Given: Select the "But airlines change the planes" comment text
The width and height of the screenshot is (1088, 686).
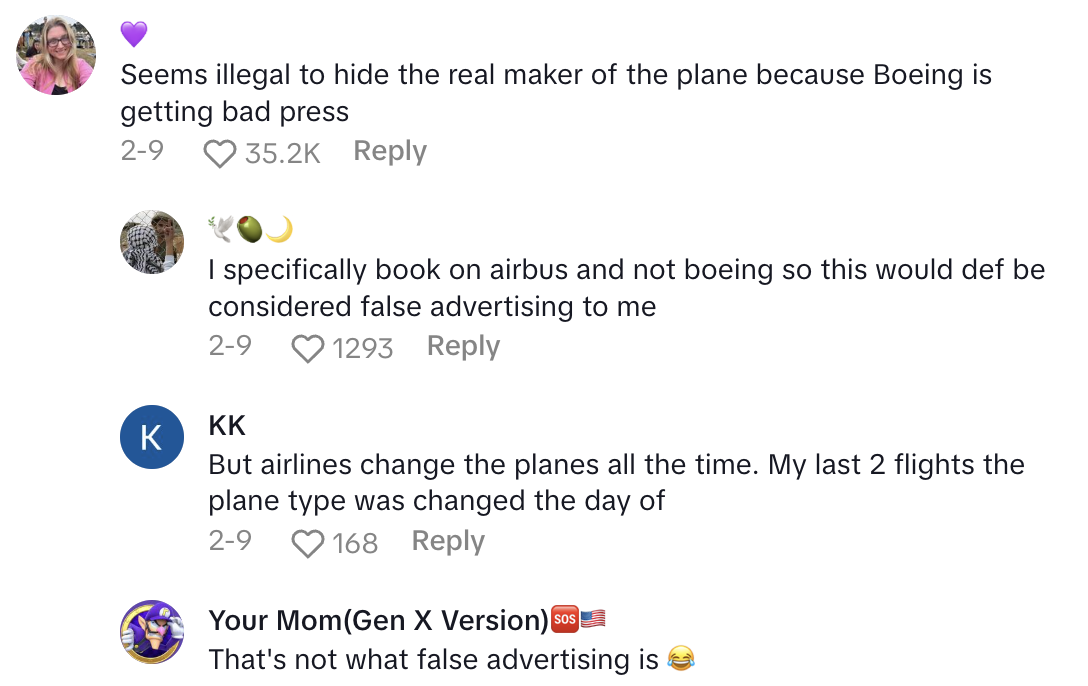Looking at the screenshot, I should pyautogui.click(x=616, y=482).
